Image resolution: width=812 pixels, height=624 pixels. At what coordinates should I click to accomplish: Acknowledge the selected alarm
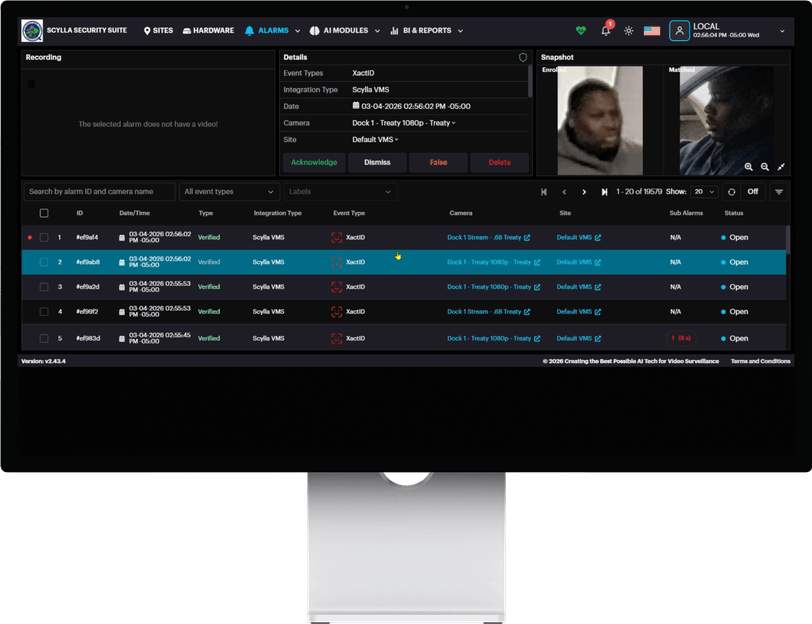[314, 162]
